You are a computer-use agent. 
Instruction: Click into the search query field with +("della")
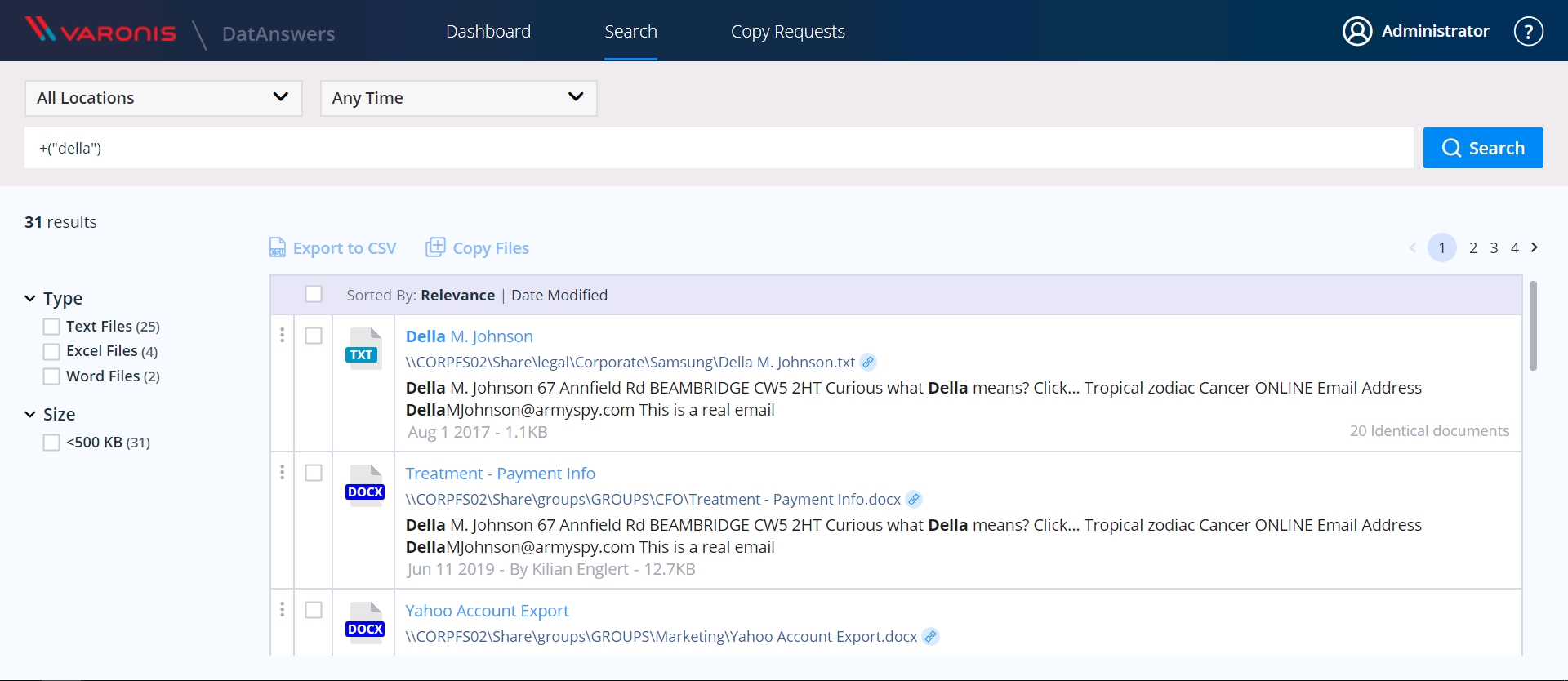pos(719,148)
